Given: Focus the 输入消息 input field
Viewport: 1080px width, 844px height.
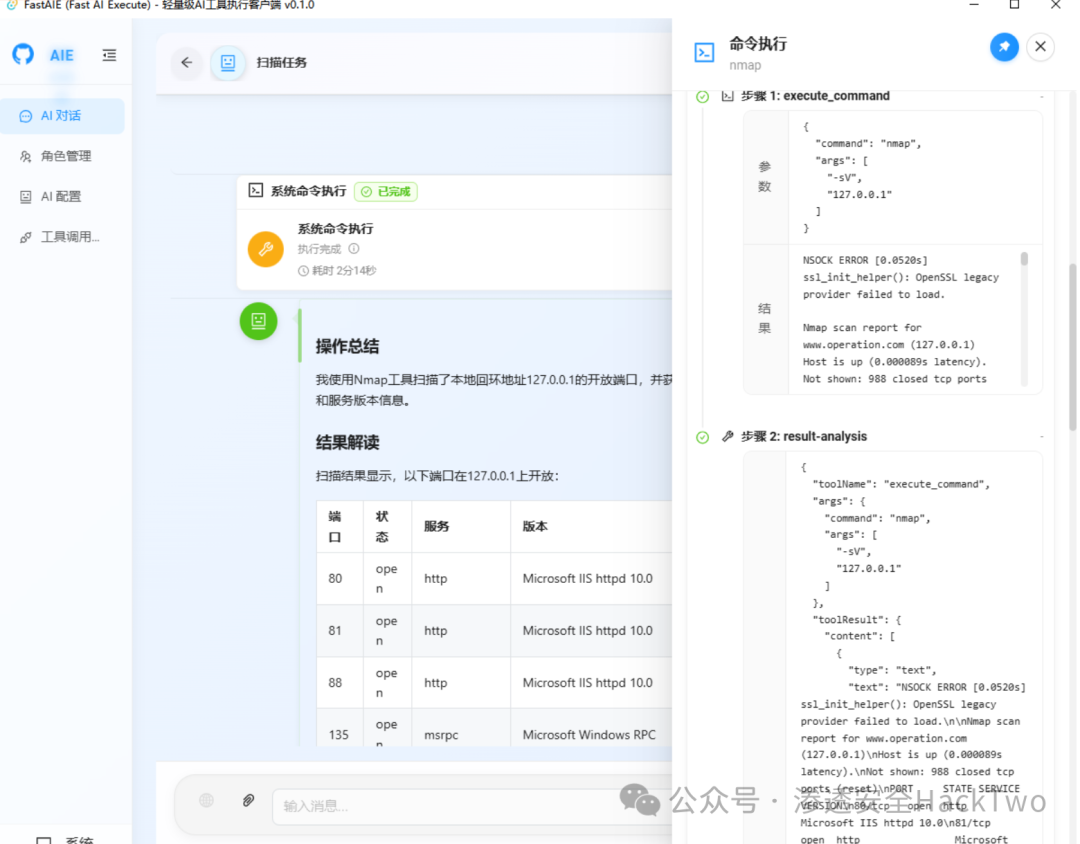Looking at the screenshot, I should (x=472, y=806).
